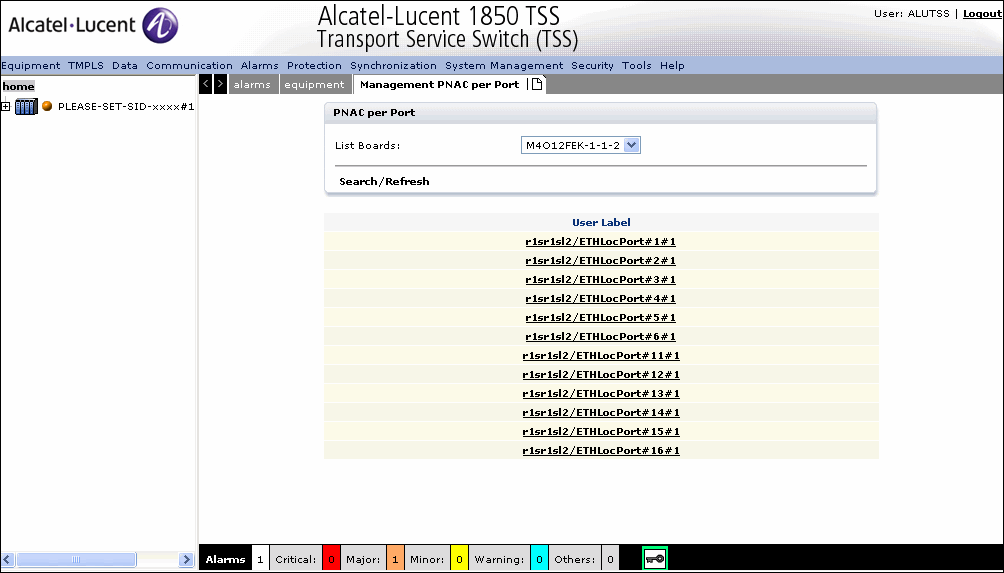This screenshot has height=573, width=1004.
Task: Click the PNAC per Port panel title
Action: tap(374, 113)
